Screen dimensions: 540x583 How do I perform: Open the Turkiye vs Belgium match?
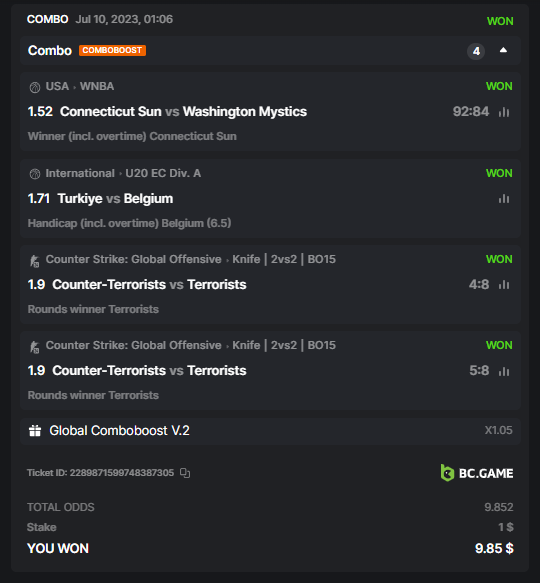pos(115,199)
